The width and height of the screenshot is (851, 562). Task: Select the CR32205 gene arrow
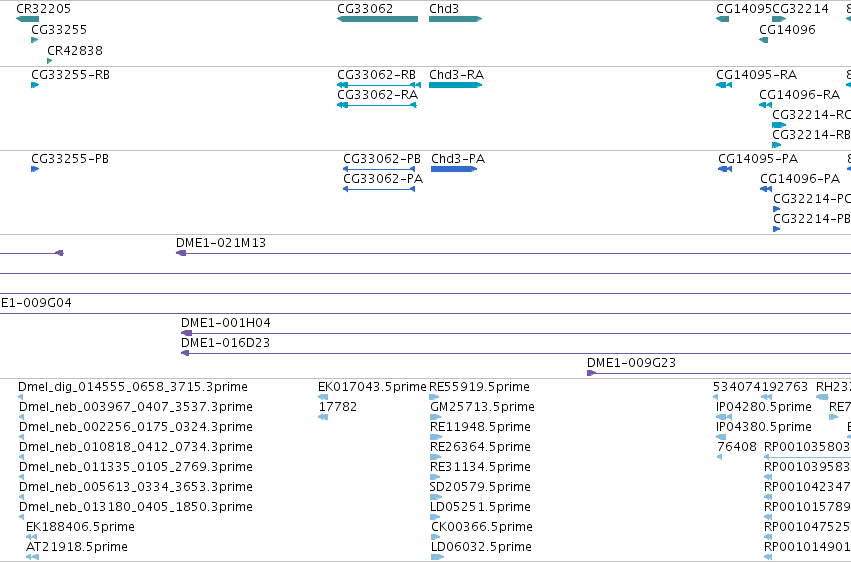coord(27,19)
